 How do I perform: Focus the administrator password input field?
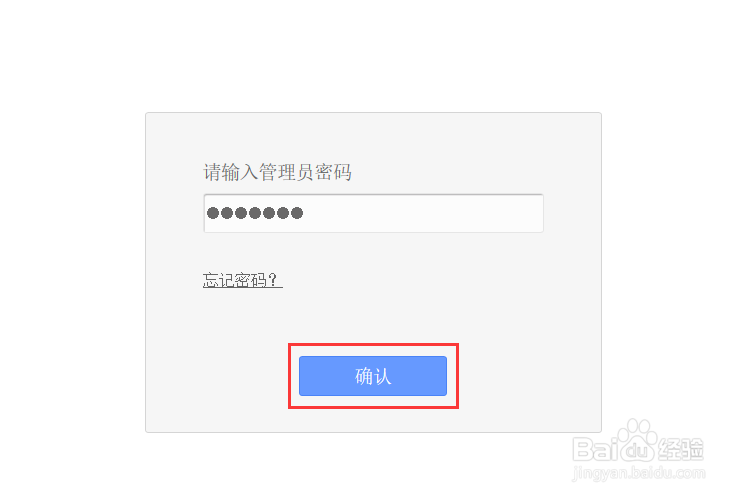373,213
